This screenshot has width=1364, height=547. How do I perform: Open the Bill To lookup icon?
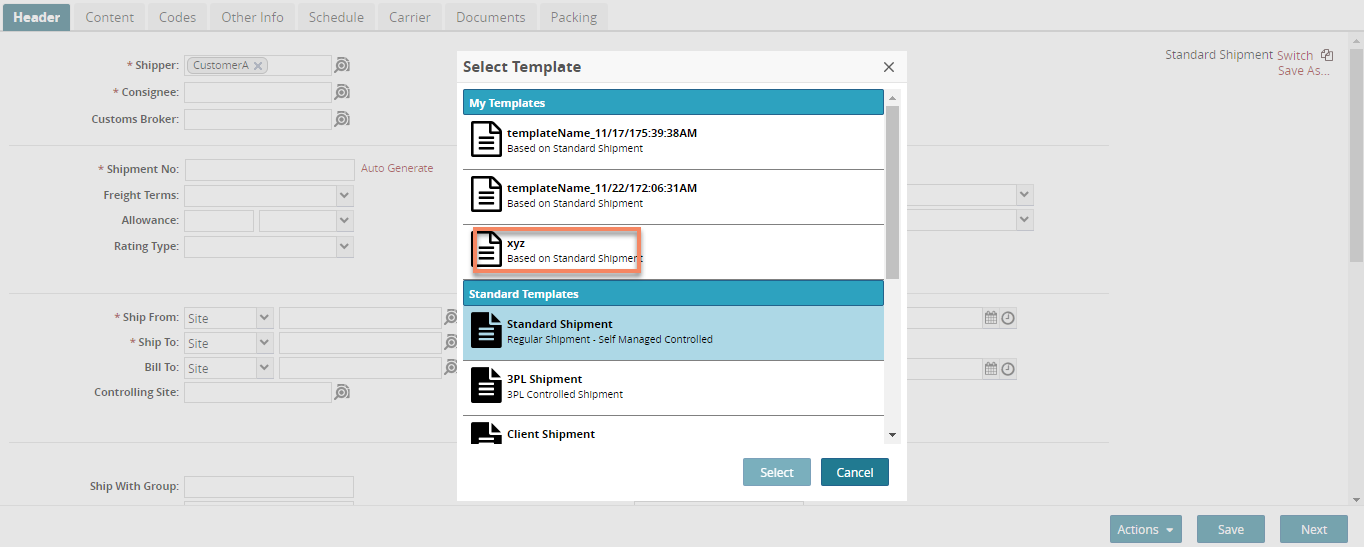click(x=450, y=368)
